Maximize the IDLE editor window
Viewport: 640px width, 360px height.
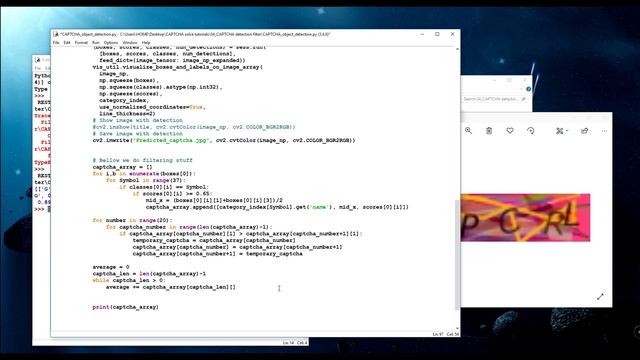(437, 34)
